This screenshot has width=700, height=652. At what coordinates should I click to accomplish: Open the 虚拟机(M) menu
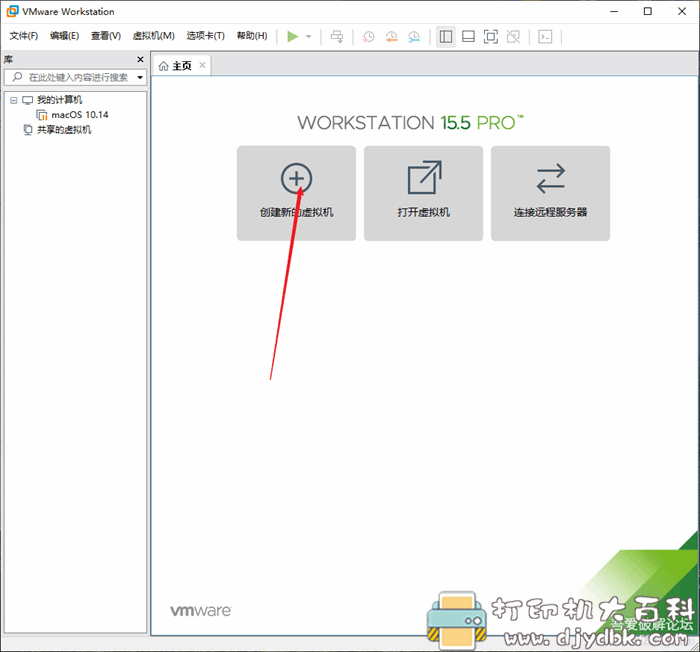point(154,36)
